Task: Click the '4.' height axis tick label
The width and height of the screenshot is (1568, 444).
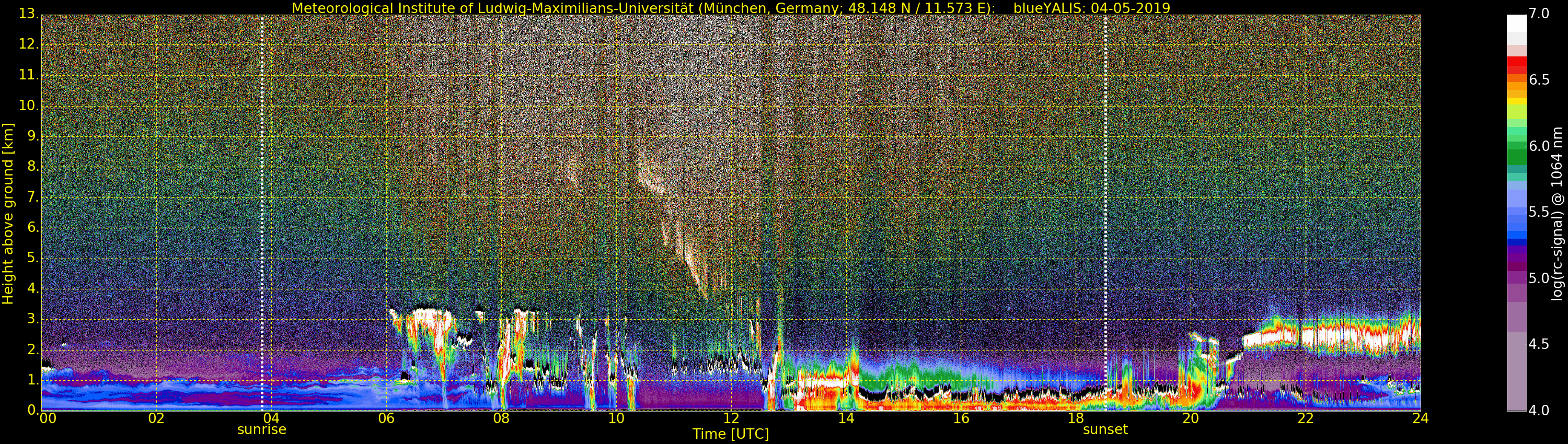Action: 33,288
